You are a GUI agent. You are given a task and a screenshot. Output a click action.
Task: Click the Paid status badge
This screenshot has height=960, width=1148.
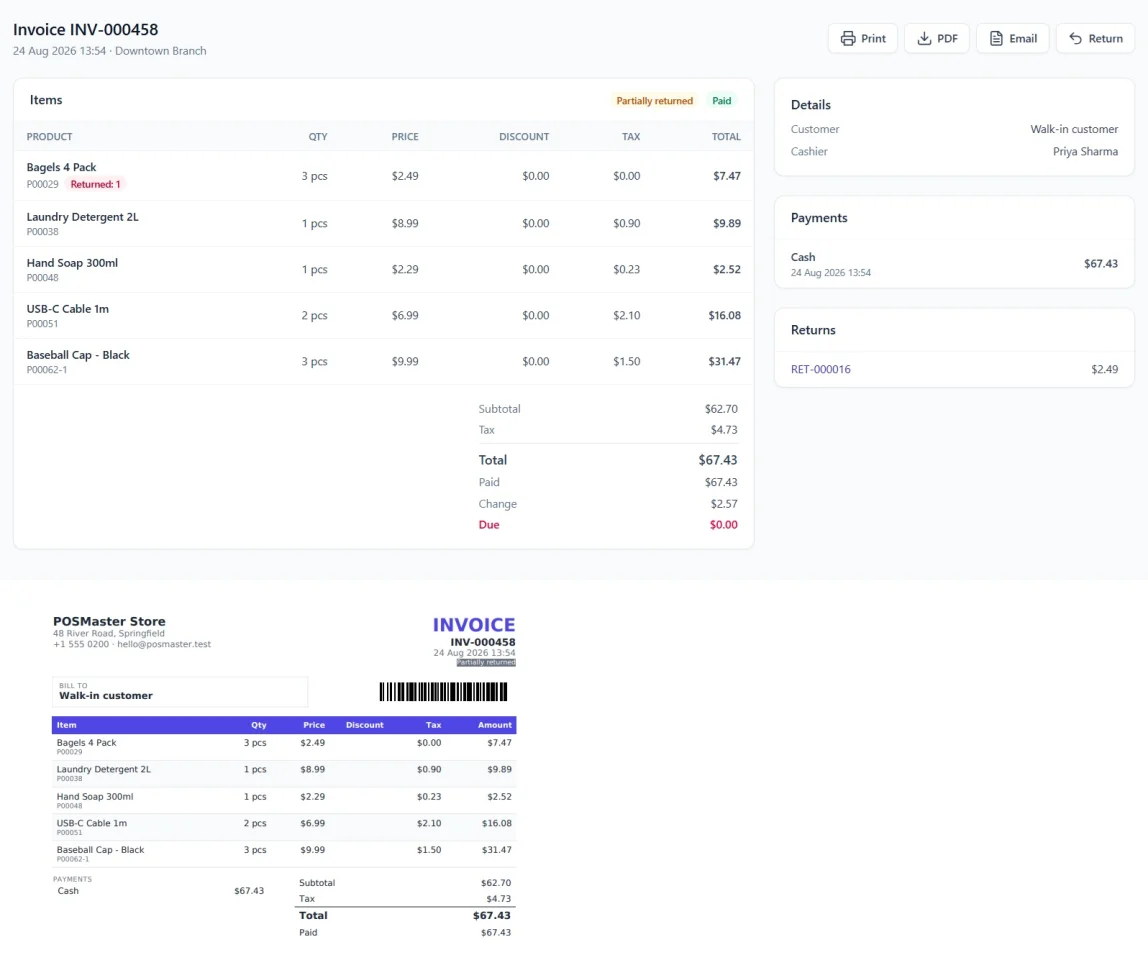[721, 101]
